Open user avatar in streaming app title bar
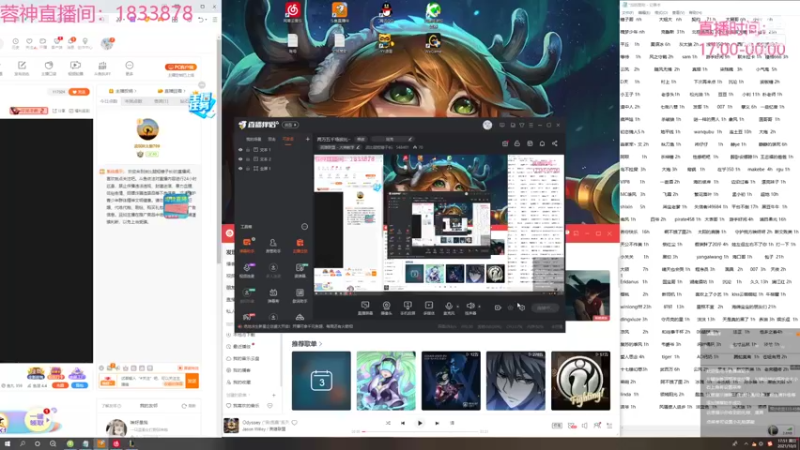 click(x=487, y=125)
